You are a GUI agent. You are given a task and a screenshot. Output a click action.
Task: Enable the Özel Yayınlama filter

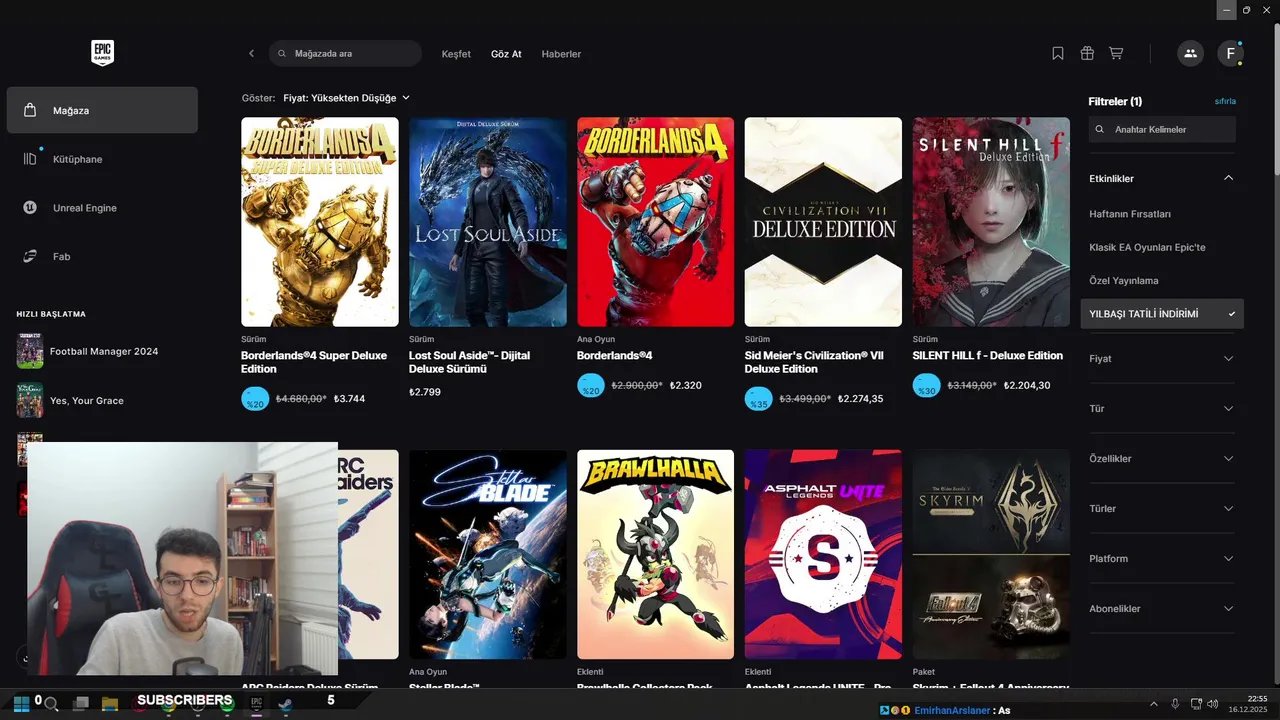click(1123, 281)
